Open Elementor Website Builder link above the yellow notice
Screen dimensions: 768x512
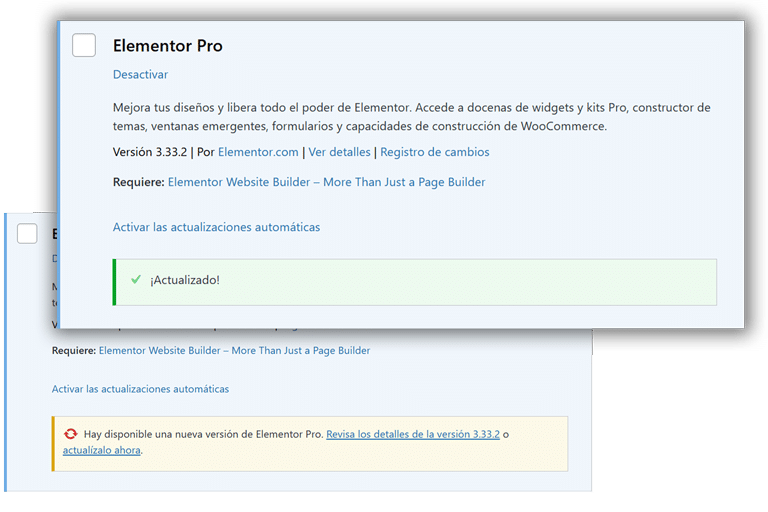234,351
